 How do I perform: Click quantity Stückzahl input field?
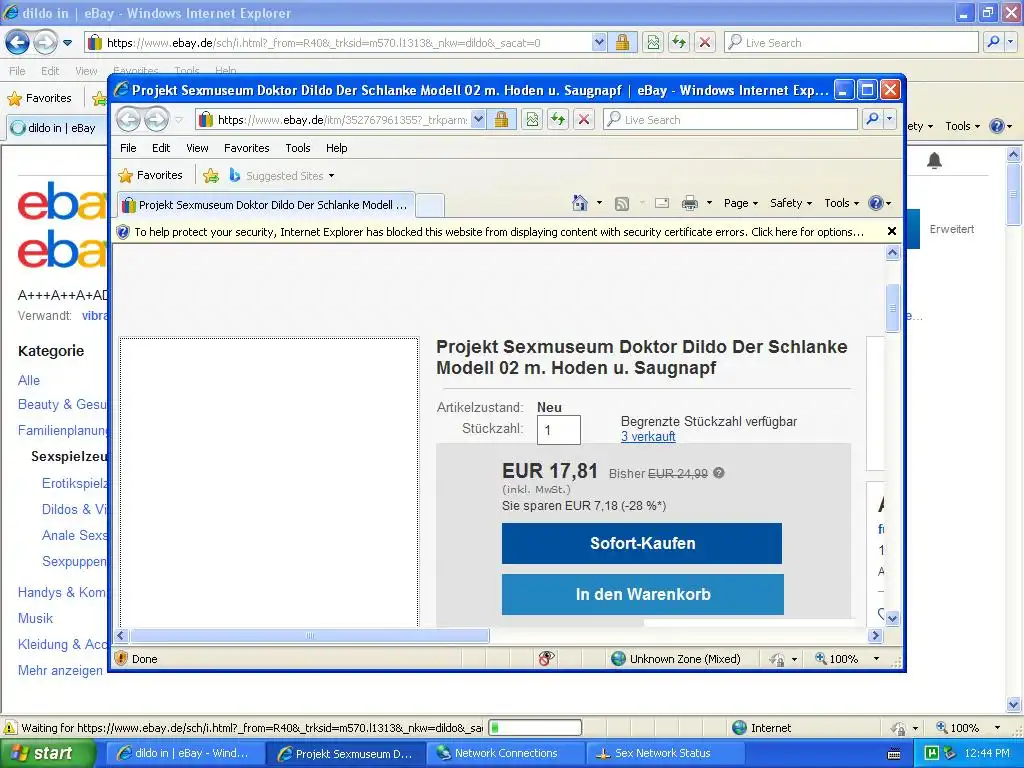pos(558,430)
